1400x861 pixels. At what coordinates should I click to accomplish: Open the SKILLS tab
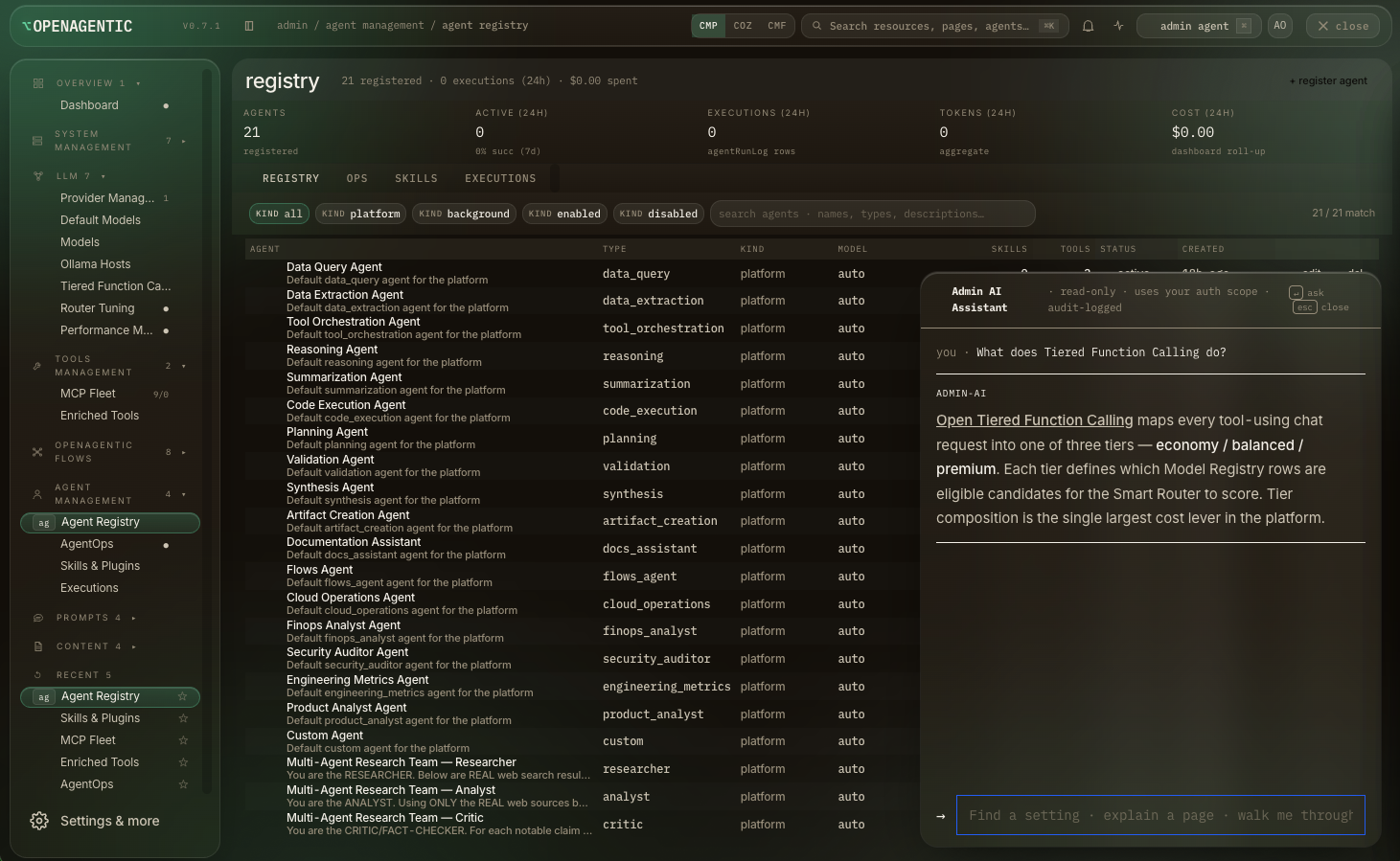416,179
